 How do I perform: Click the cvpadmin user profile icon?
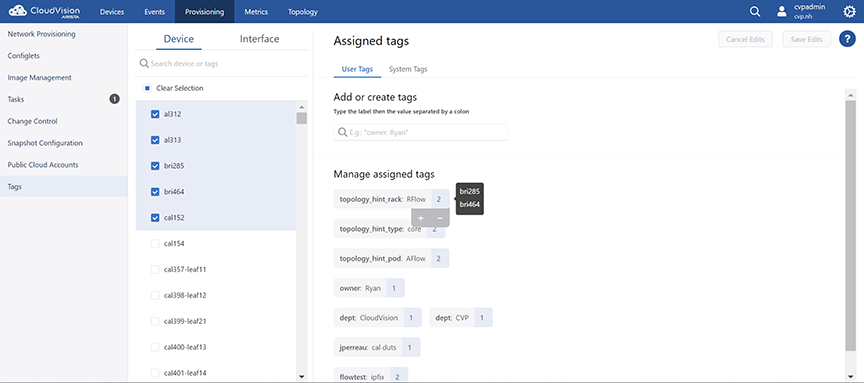[781, 12]
